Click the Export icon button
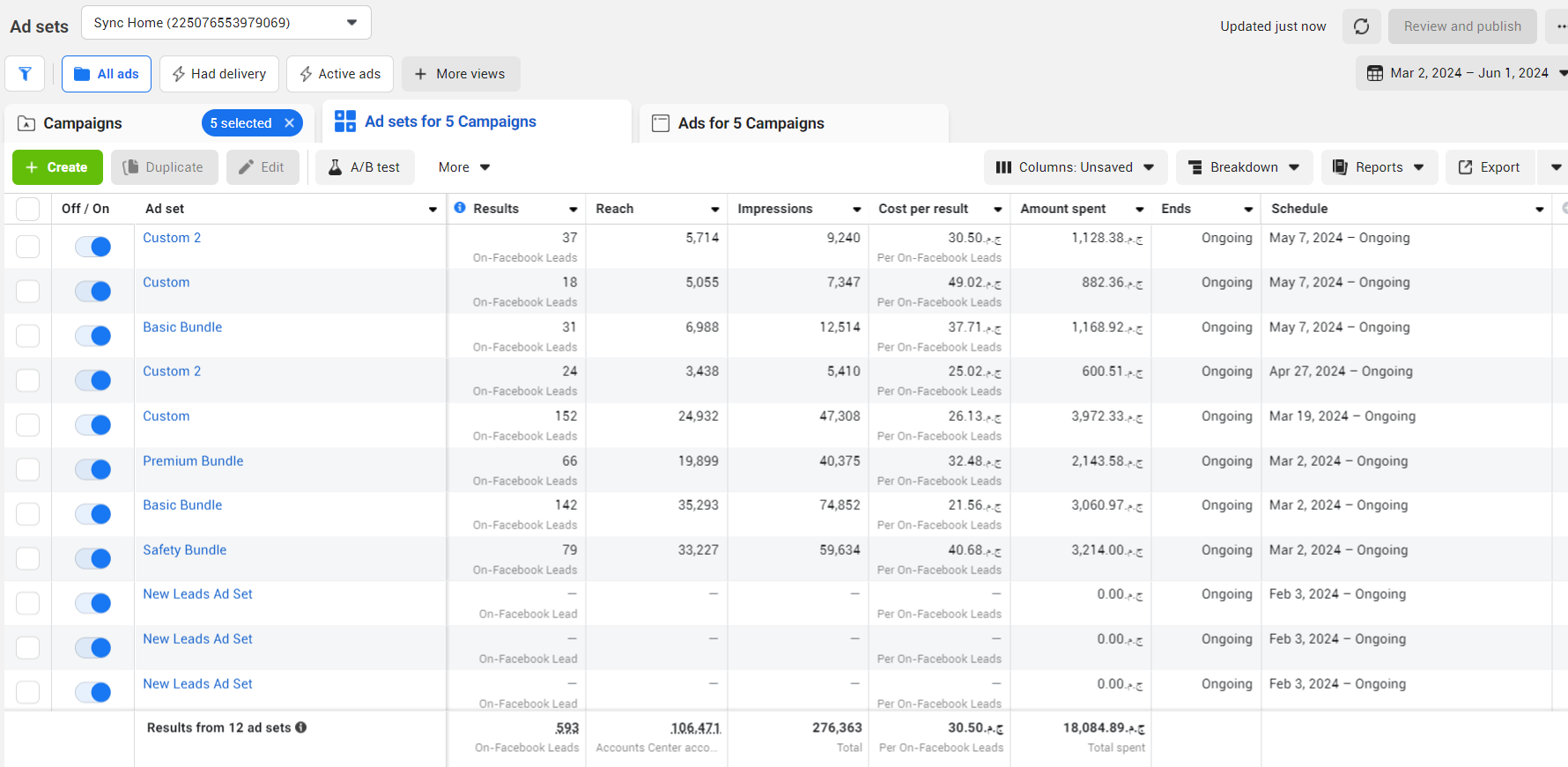 point(1489,167)
